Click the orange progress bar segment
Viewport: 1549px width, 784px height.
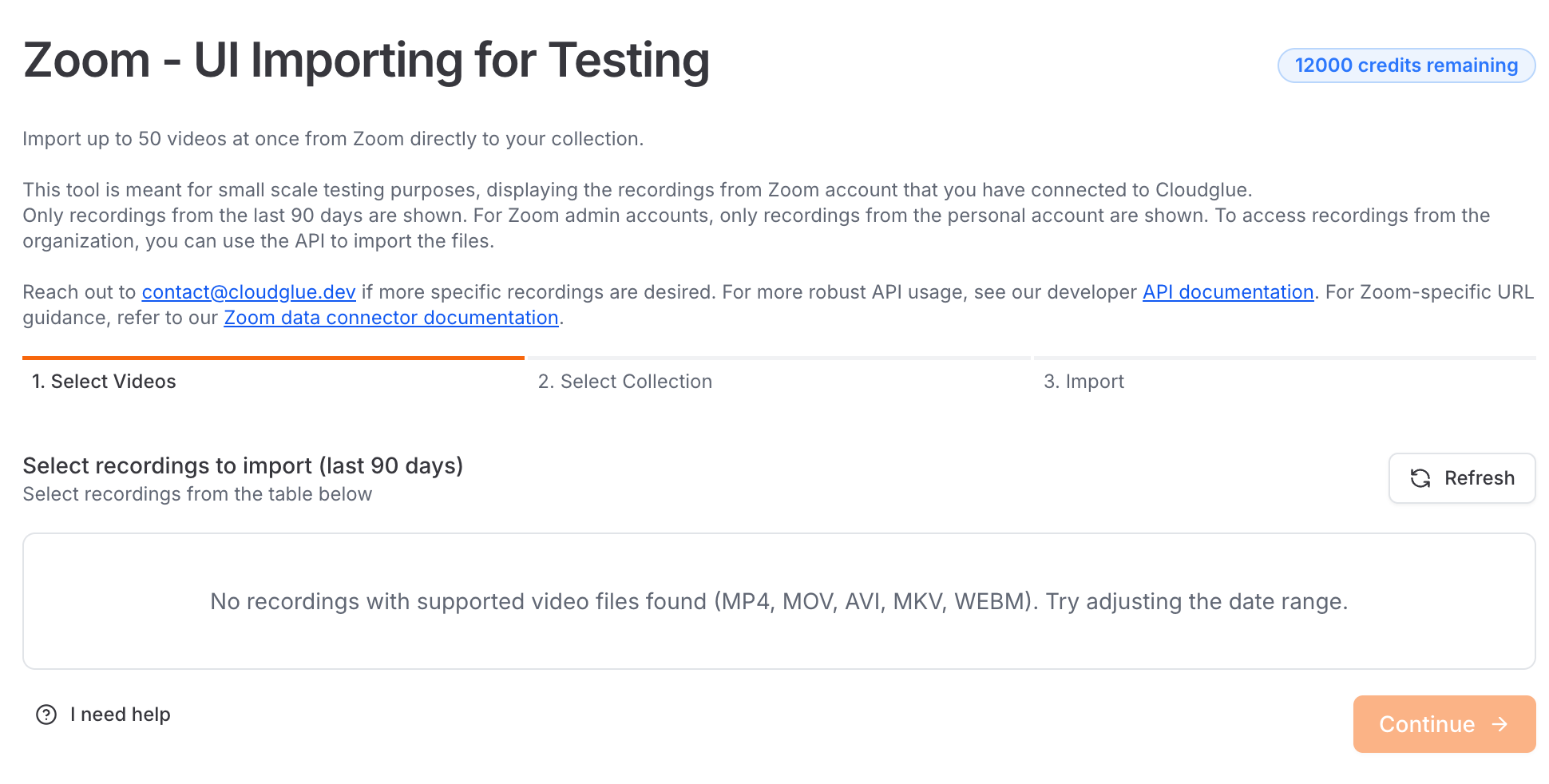pyautogui.click(x=273, y=358)
